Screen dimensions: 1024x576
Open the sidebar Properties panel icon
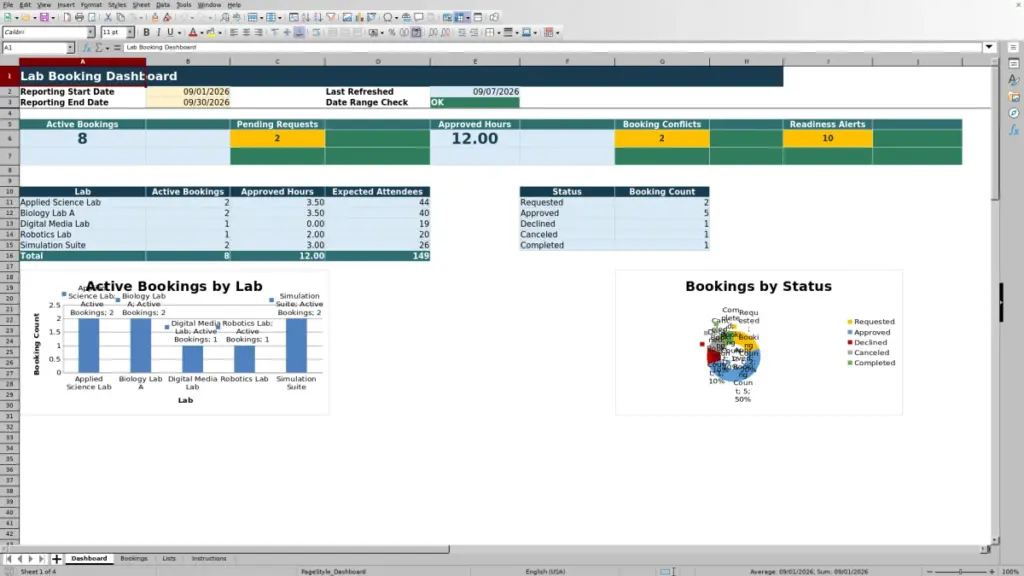tap(1014, 63)
